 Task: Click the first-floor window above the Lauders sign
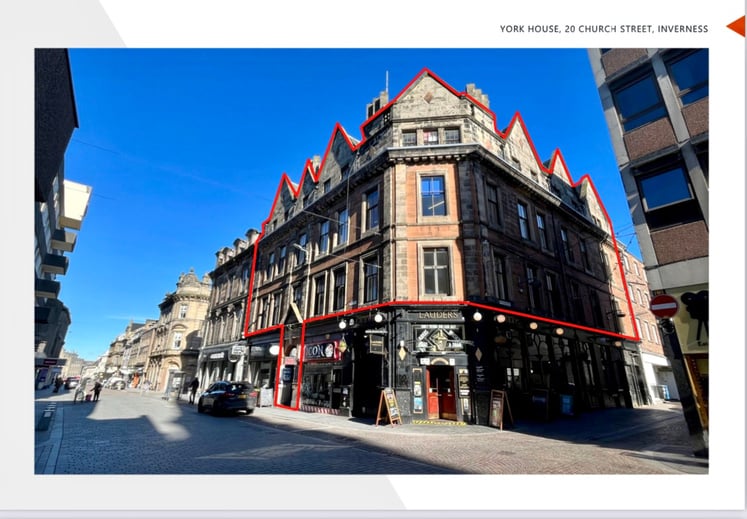pyautogui.click(x=436, y=271)
